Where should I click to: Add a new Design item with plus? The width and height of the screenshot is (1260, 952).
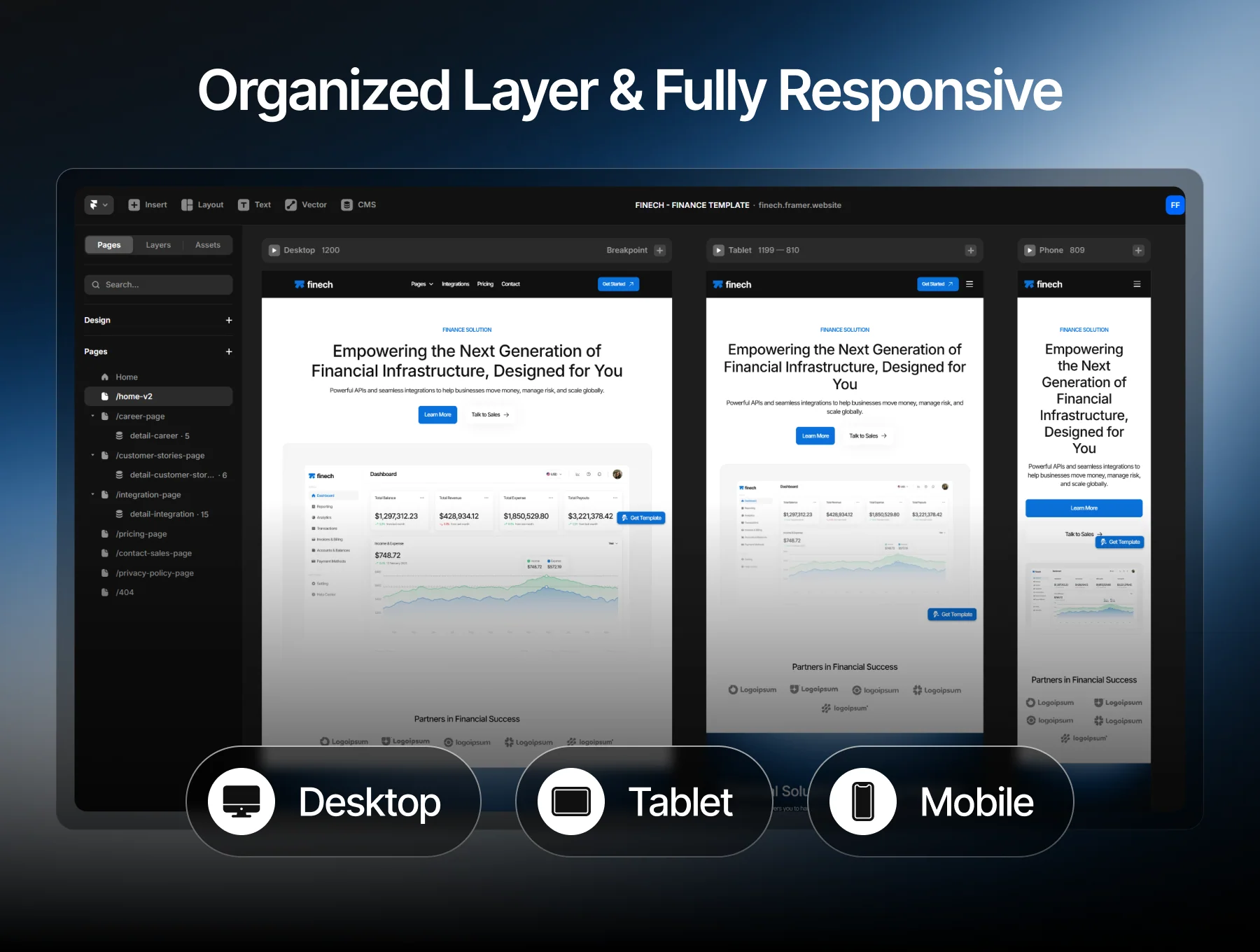click(229, 320)
